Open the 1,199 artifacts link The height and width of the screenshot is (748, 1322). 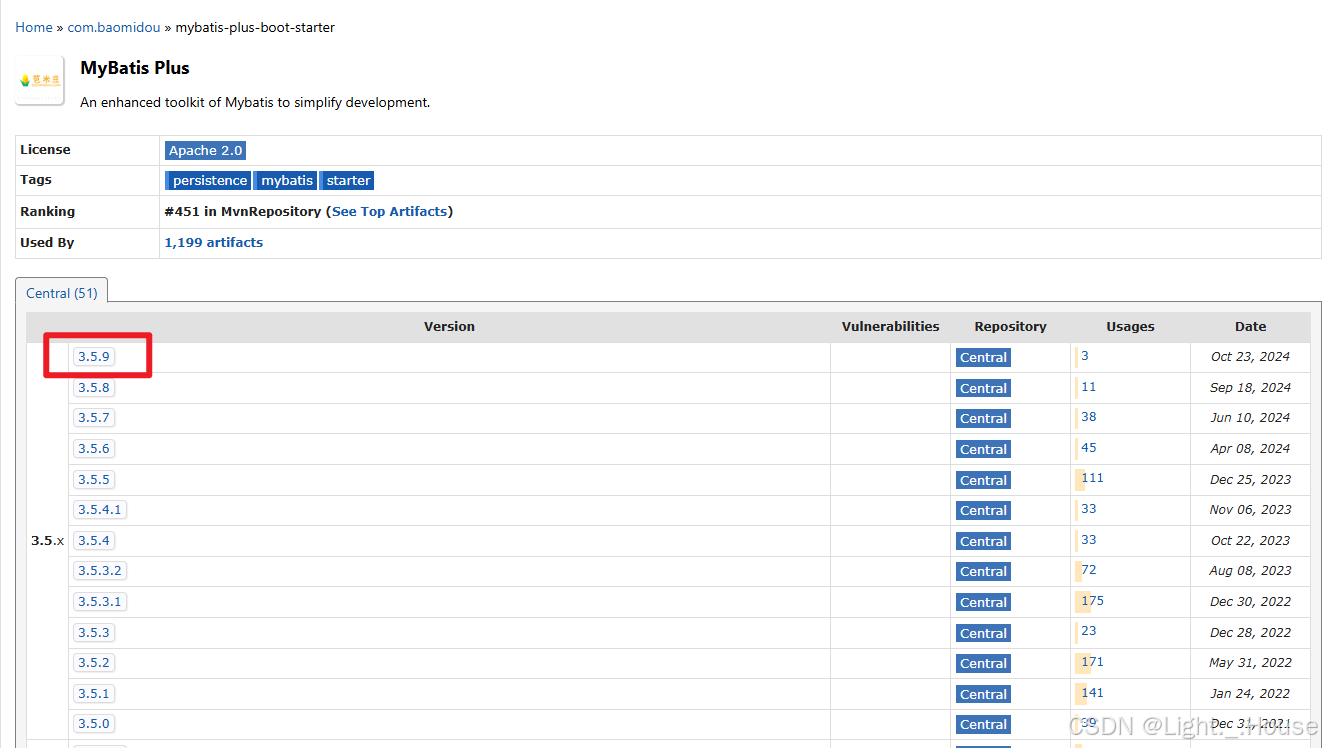(214, 242)
